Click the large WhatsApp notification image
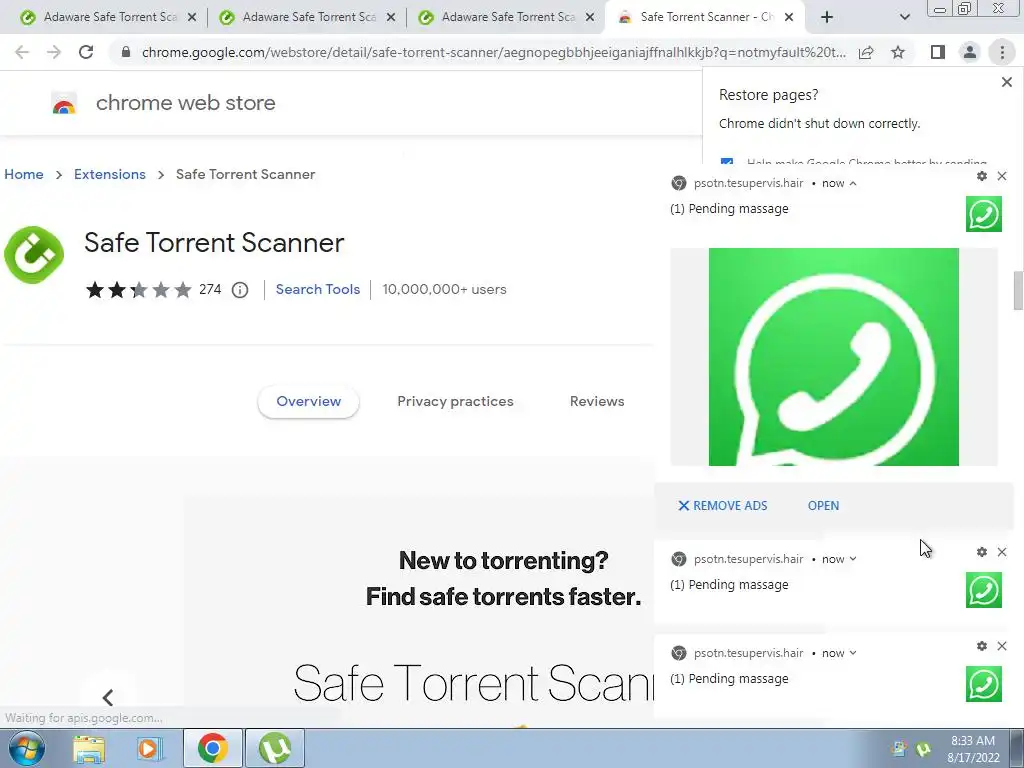 [x=833, y=357]
